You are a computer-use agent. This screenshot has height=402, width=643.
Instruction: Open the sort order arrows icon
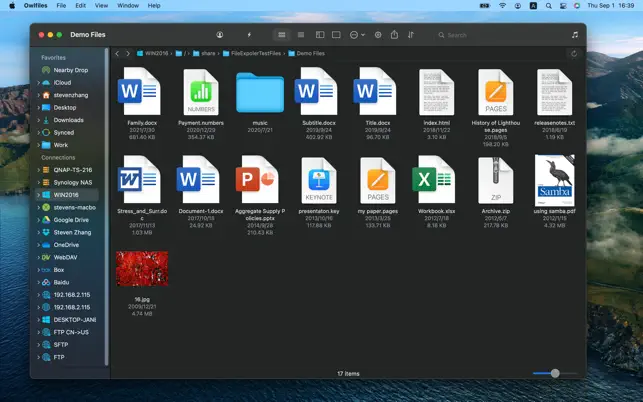click(411, 35)
